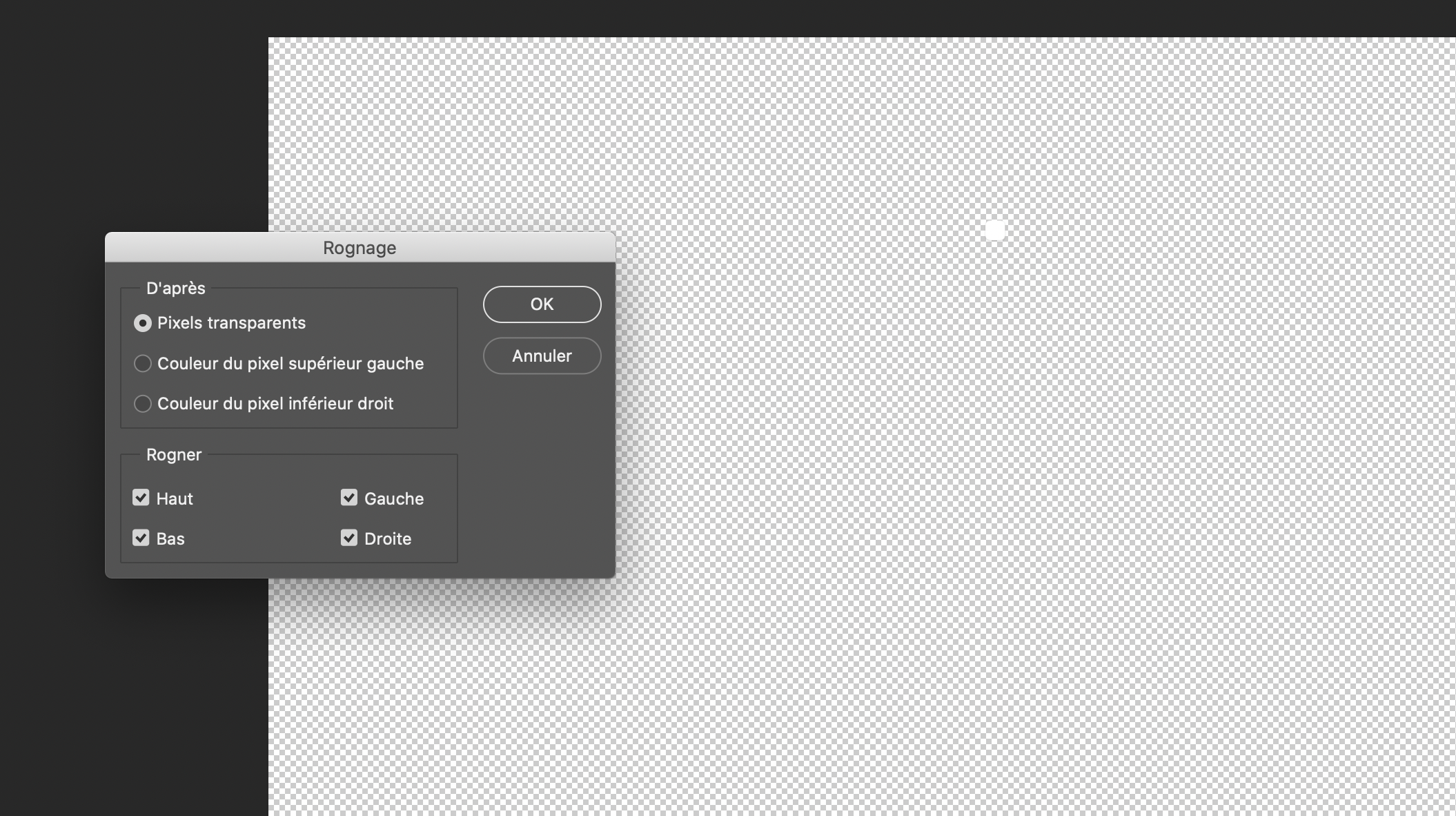The width and height of the screenshot is (1456, 816).
Task: Click the "Rogner" group label
Action: click(x=173, y=454)
